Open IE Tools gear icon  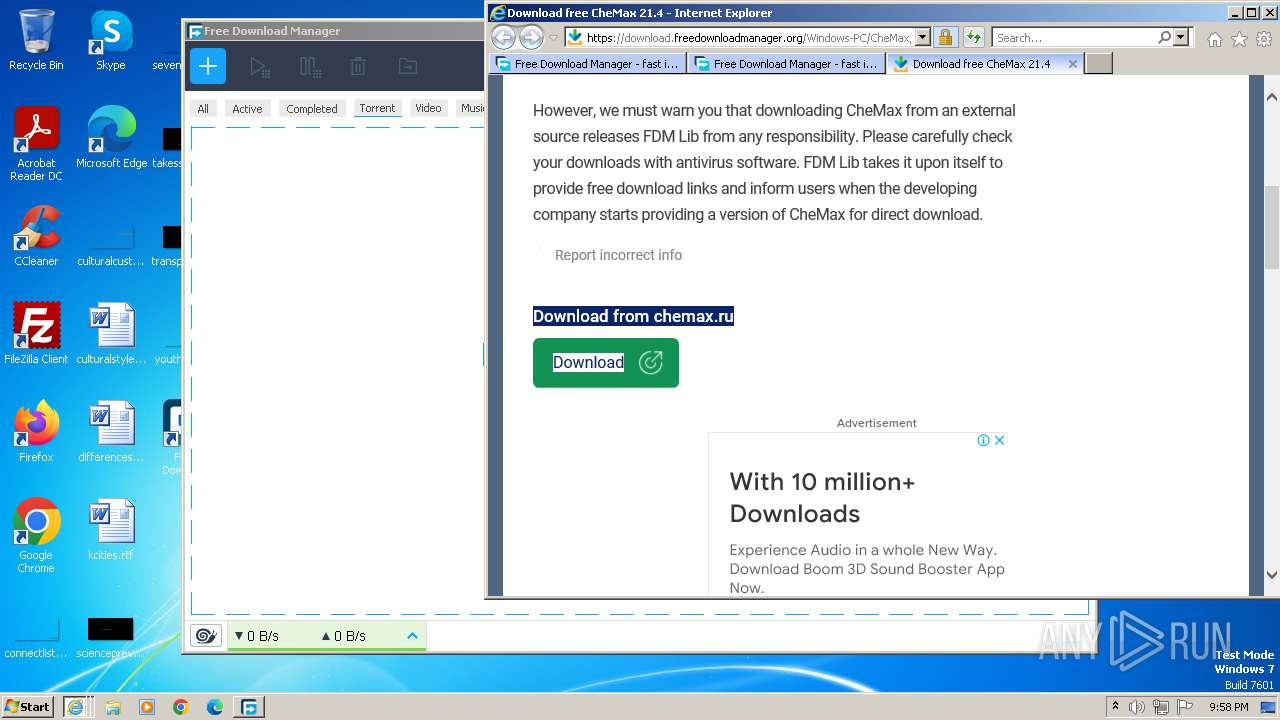1264,39
